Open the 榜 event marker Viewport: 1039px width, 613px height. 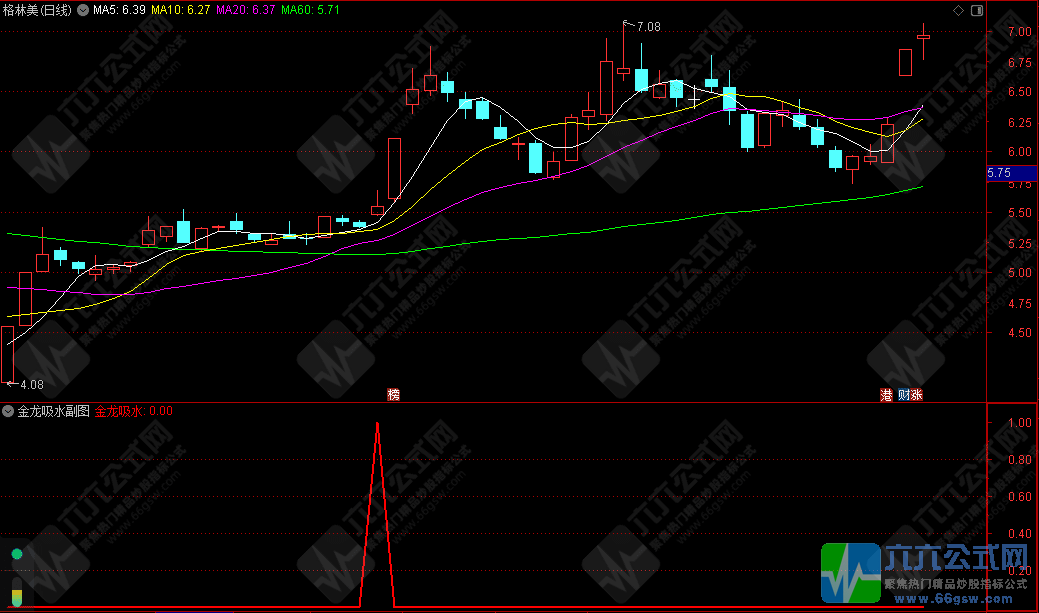click(x=394, y=395)
